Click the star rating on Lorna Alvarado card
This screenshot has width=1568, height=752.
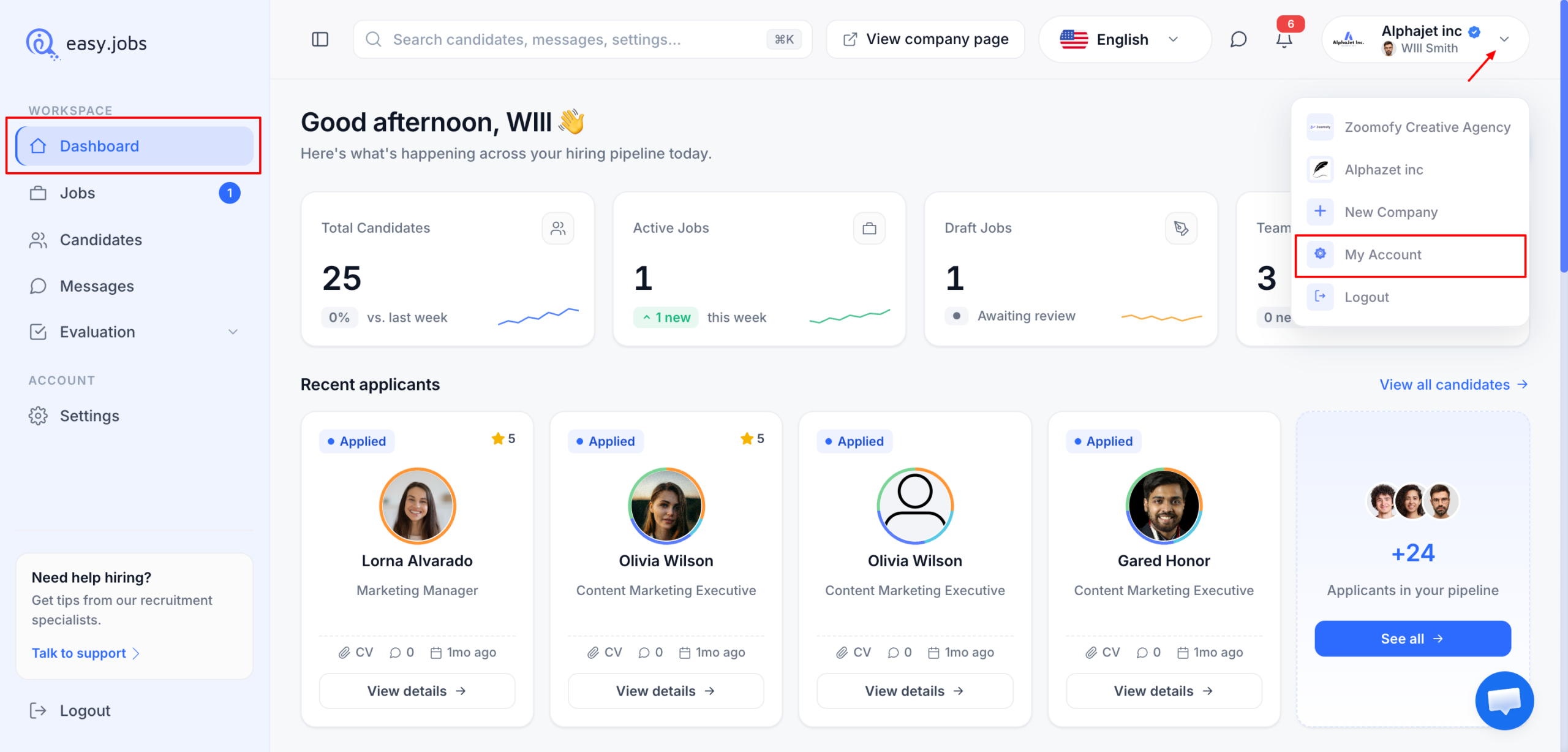(503, 439)
